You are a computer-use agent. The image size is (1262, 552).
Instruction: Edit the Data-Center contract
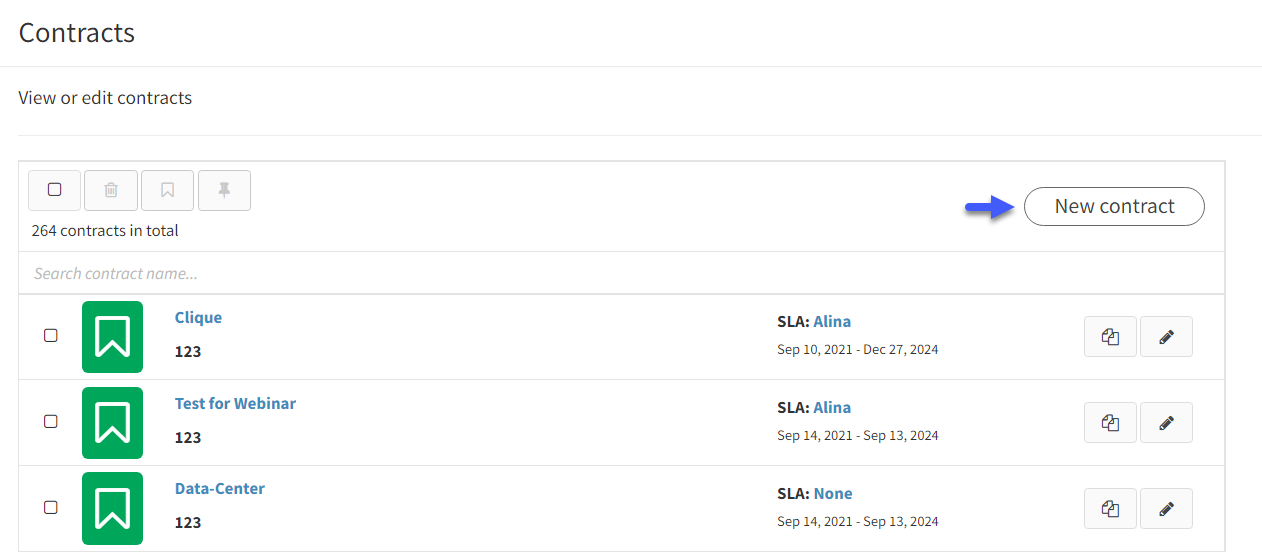pos(1166,508)
